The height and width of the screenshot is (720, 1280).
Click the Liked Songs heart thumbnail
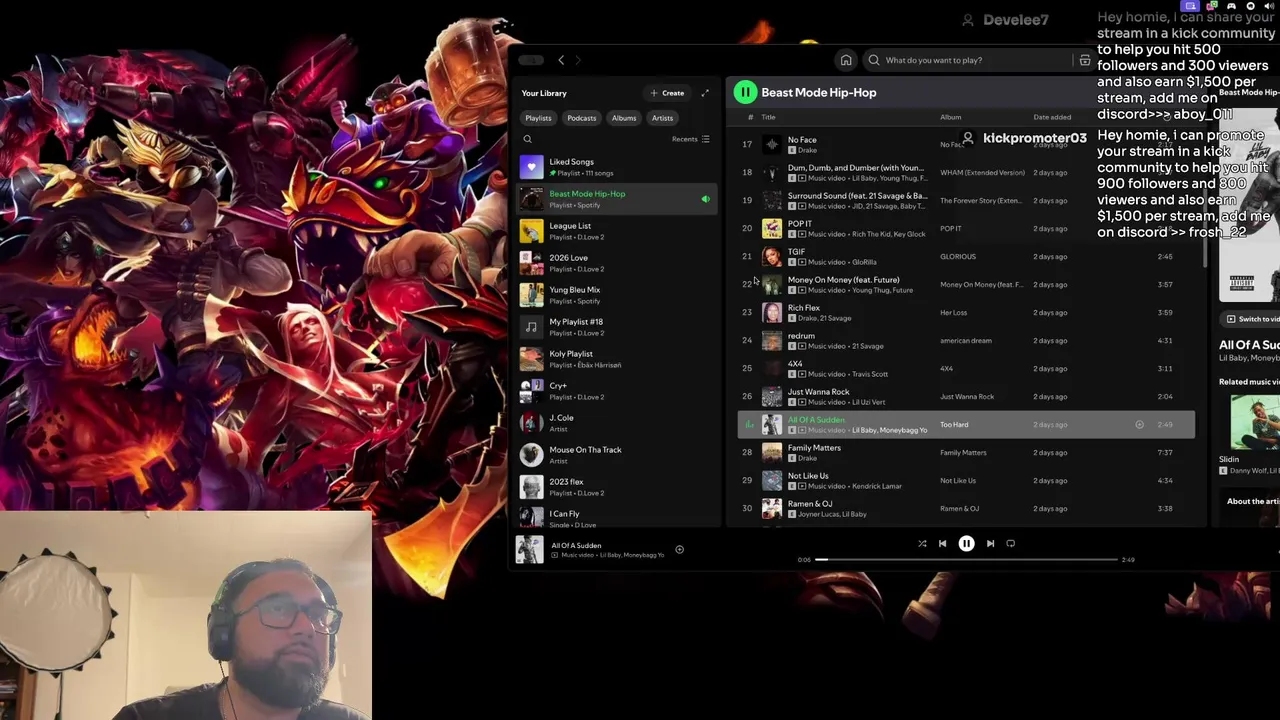pos(532,167)
